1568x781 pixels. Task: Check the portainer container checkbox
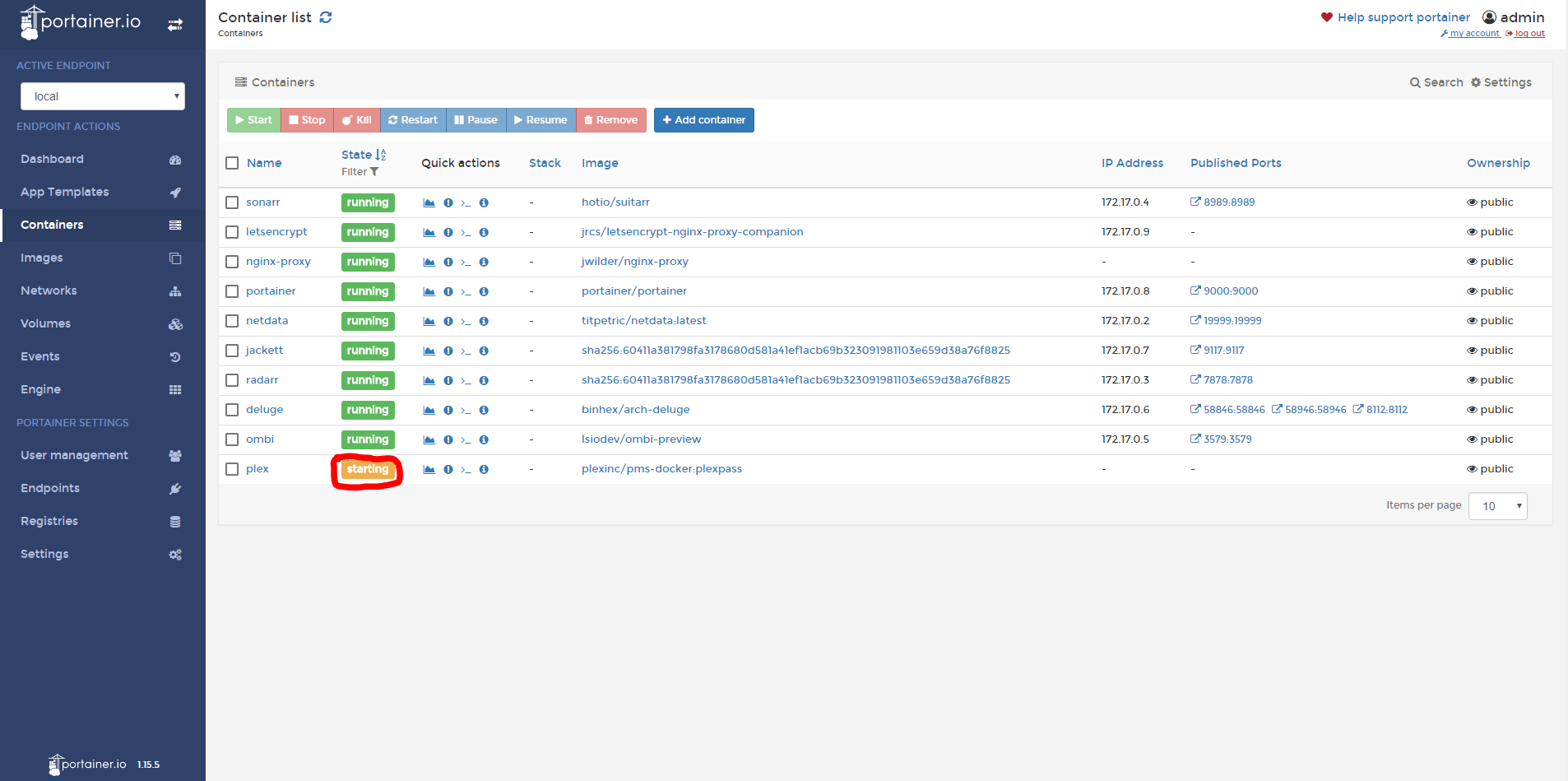232,291
